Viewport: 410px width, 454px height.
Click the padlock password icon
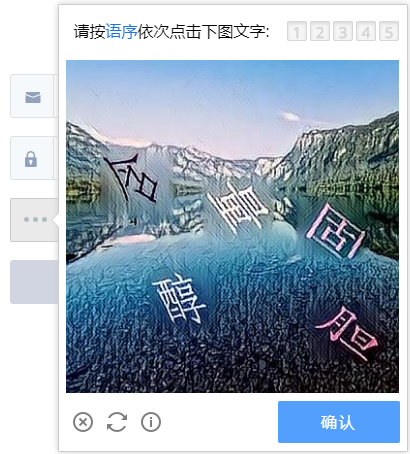click(x=31, y=159)
